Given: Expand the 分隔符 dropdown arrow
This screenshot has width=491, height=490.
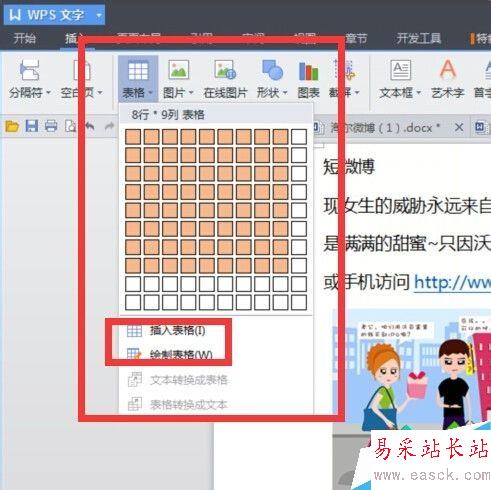Looking at the screenshot, I should point(49,93).
